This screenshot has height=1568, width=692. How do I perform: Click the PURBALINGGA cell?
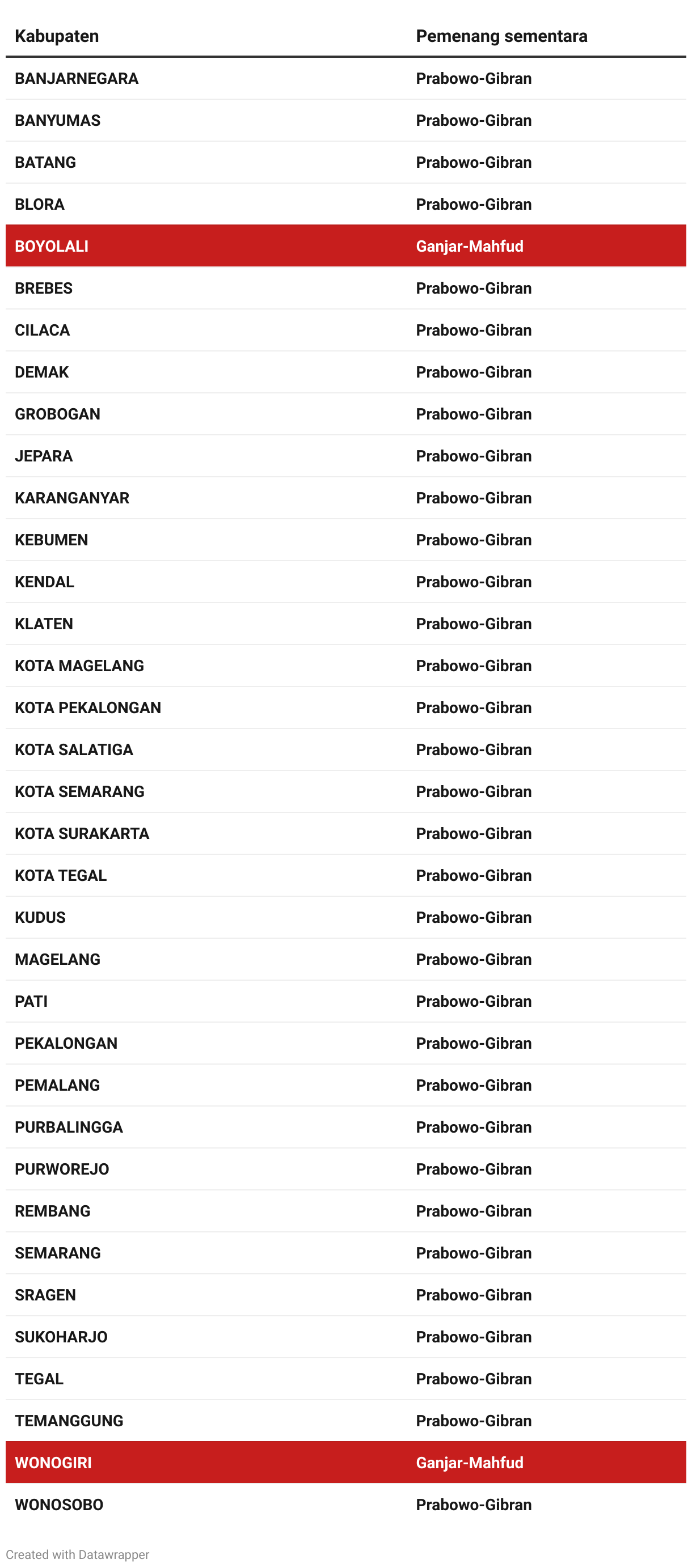pyautogui.click(x=69, y=1127)
